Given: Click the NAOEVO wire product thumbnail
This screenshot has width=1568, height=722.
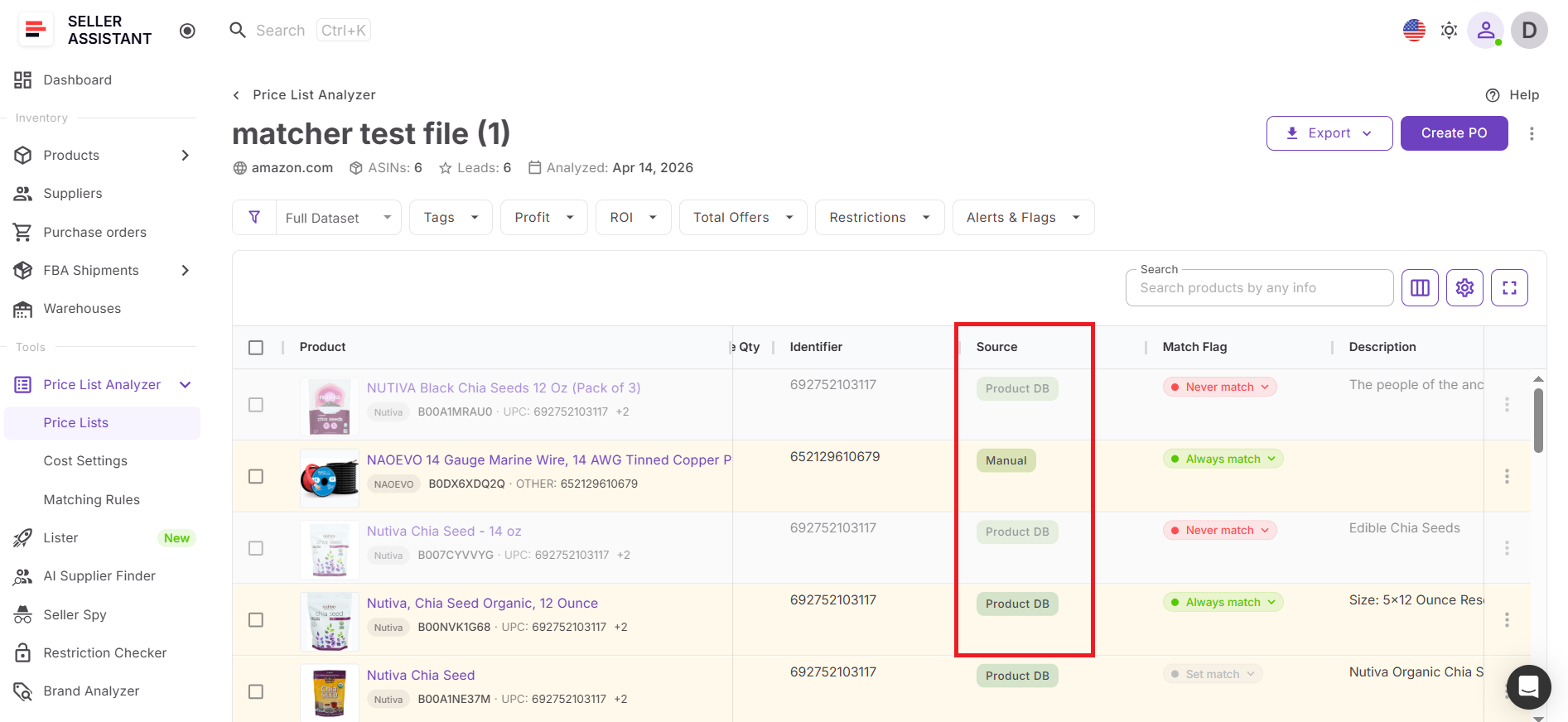Looking at the screenshot, I should [330, 478].
